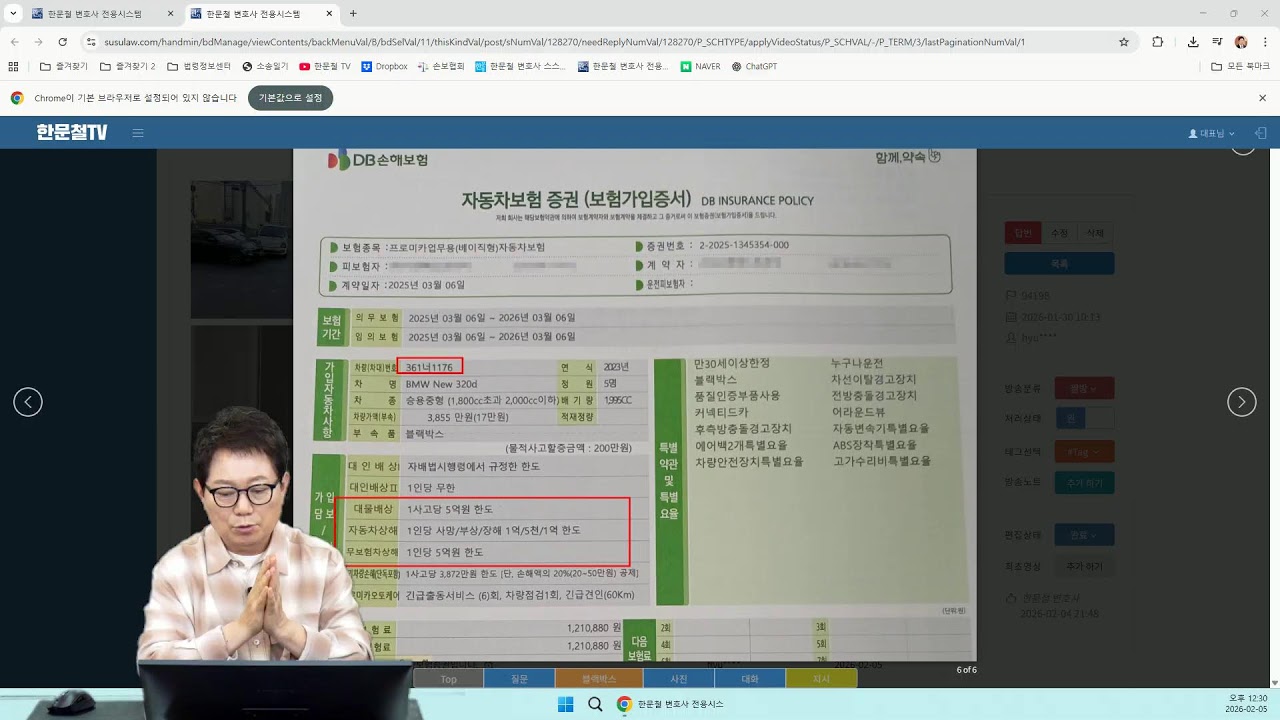Open the 대표님 user dropdown
This screenshot has height=720, width=1280.
click(1211, 133)
